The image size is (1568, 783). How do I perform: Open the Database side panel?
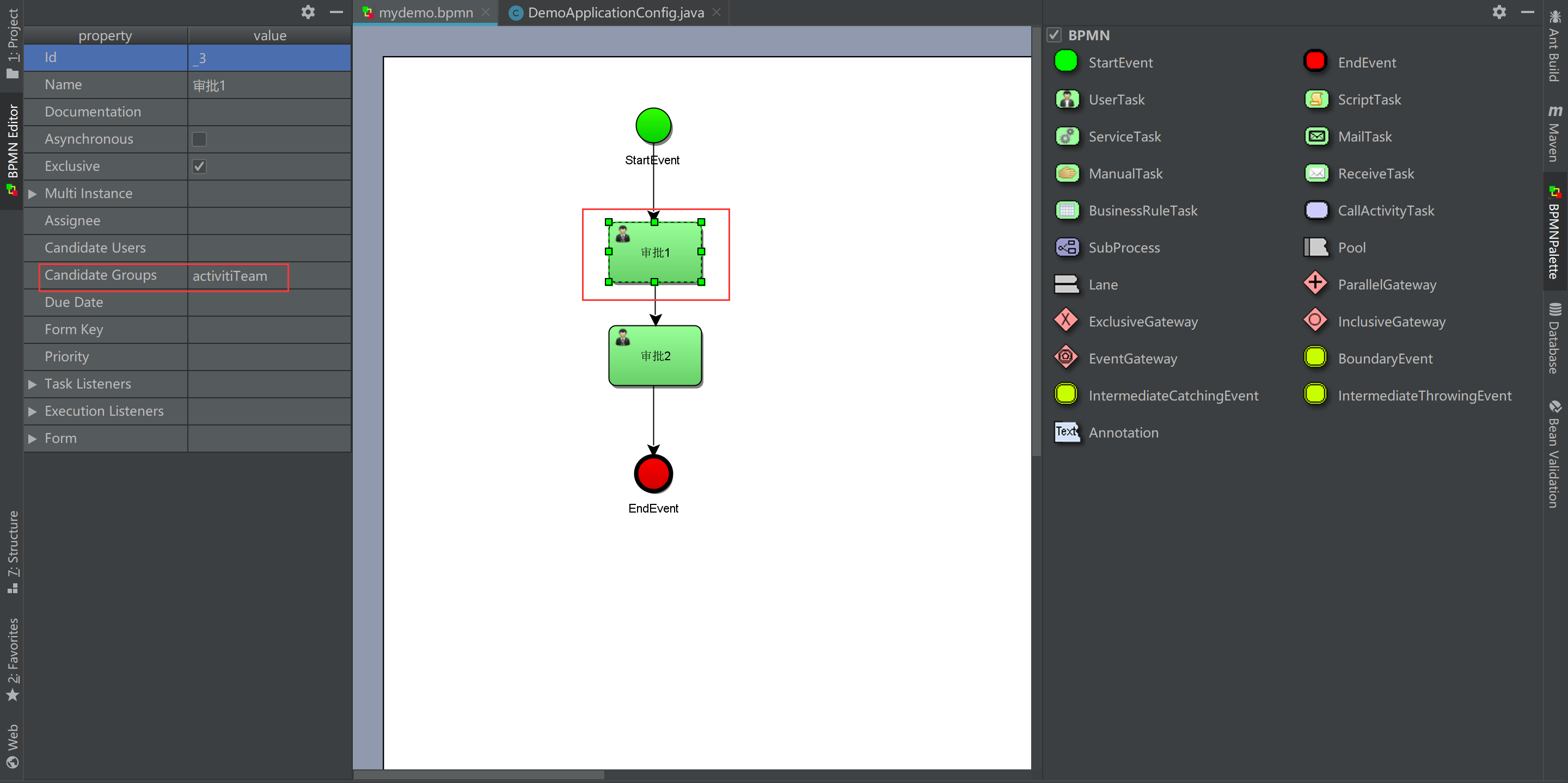[x=1554, y=338]
